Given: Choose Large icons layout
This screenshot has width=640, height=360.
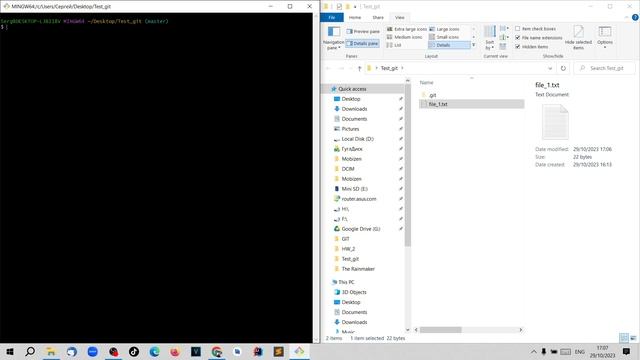Looking at the screenshot, I should (x=445, y=29).
